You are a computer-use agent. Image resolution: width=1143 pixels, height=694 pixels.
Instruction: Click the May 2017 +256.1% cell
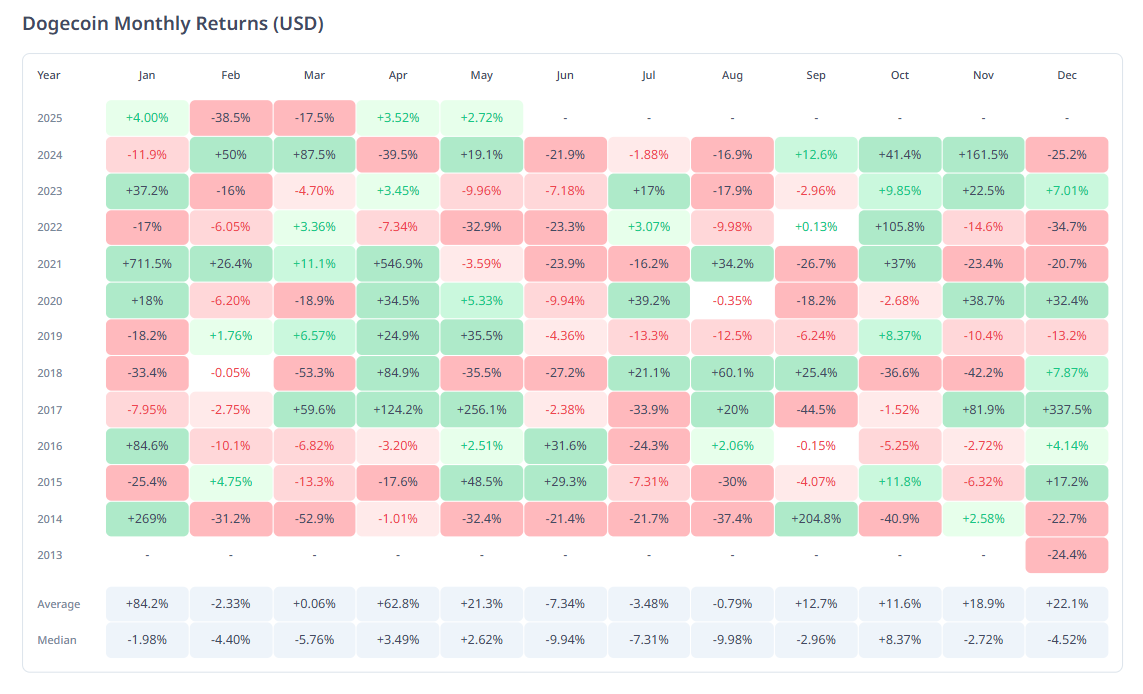pyautogui.click(x=481, y=409)
